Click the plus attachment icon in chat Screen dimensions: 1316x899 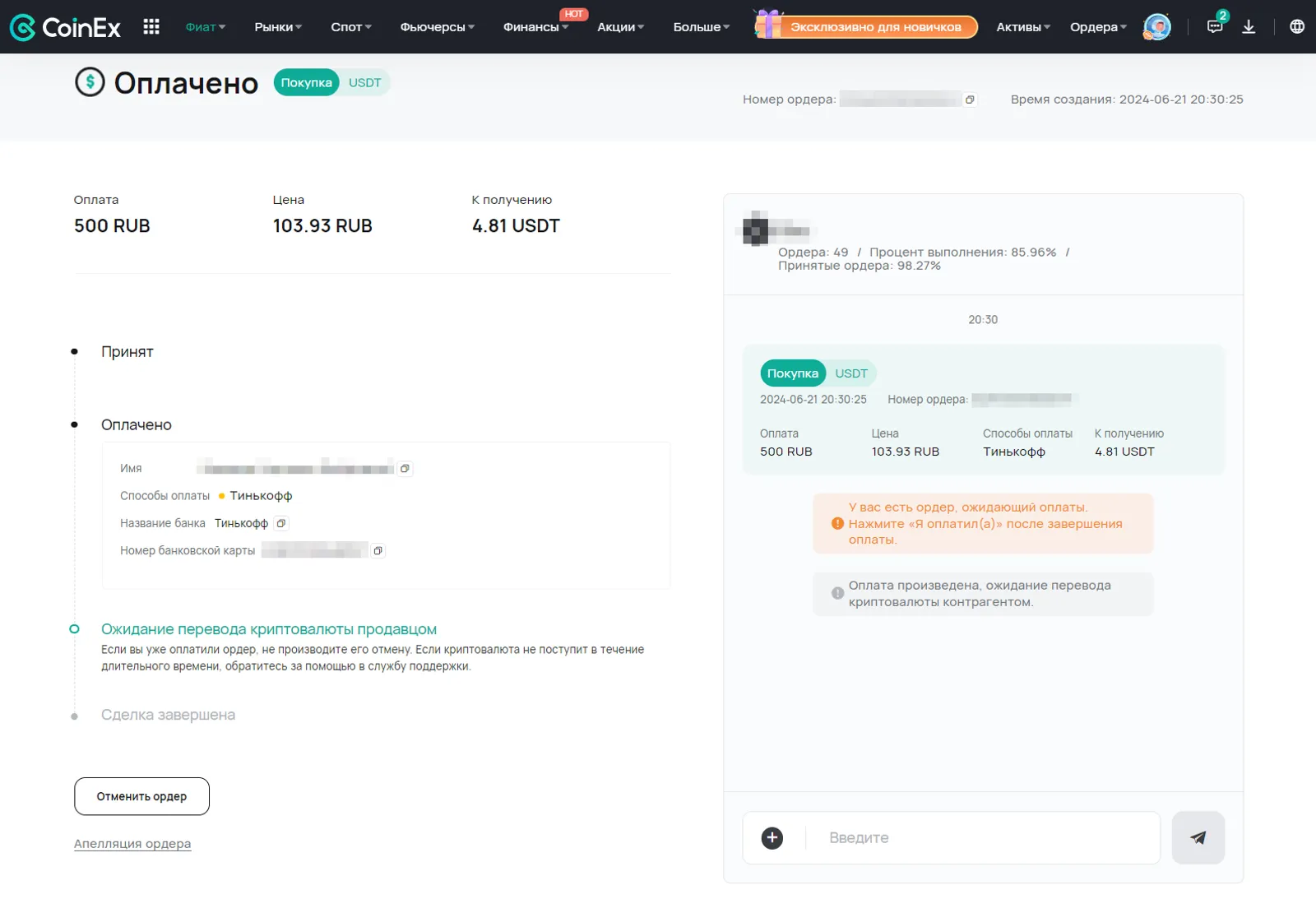click(x=772, y=838)
